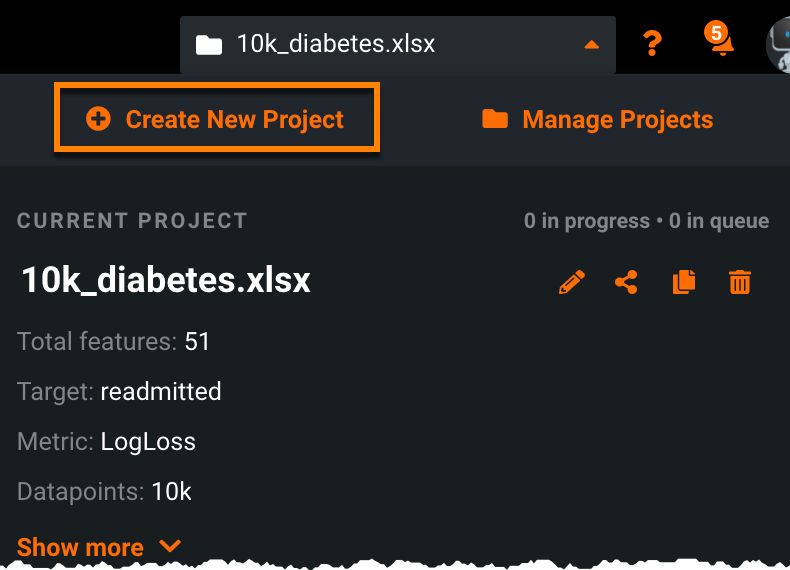The image size is (790, 570).
Task: Click folder icon inside project selector
Action: coord(208,45)
